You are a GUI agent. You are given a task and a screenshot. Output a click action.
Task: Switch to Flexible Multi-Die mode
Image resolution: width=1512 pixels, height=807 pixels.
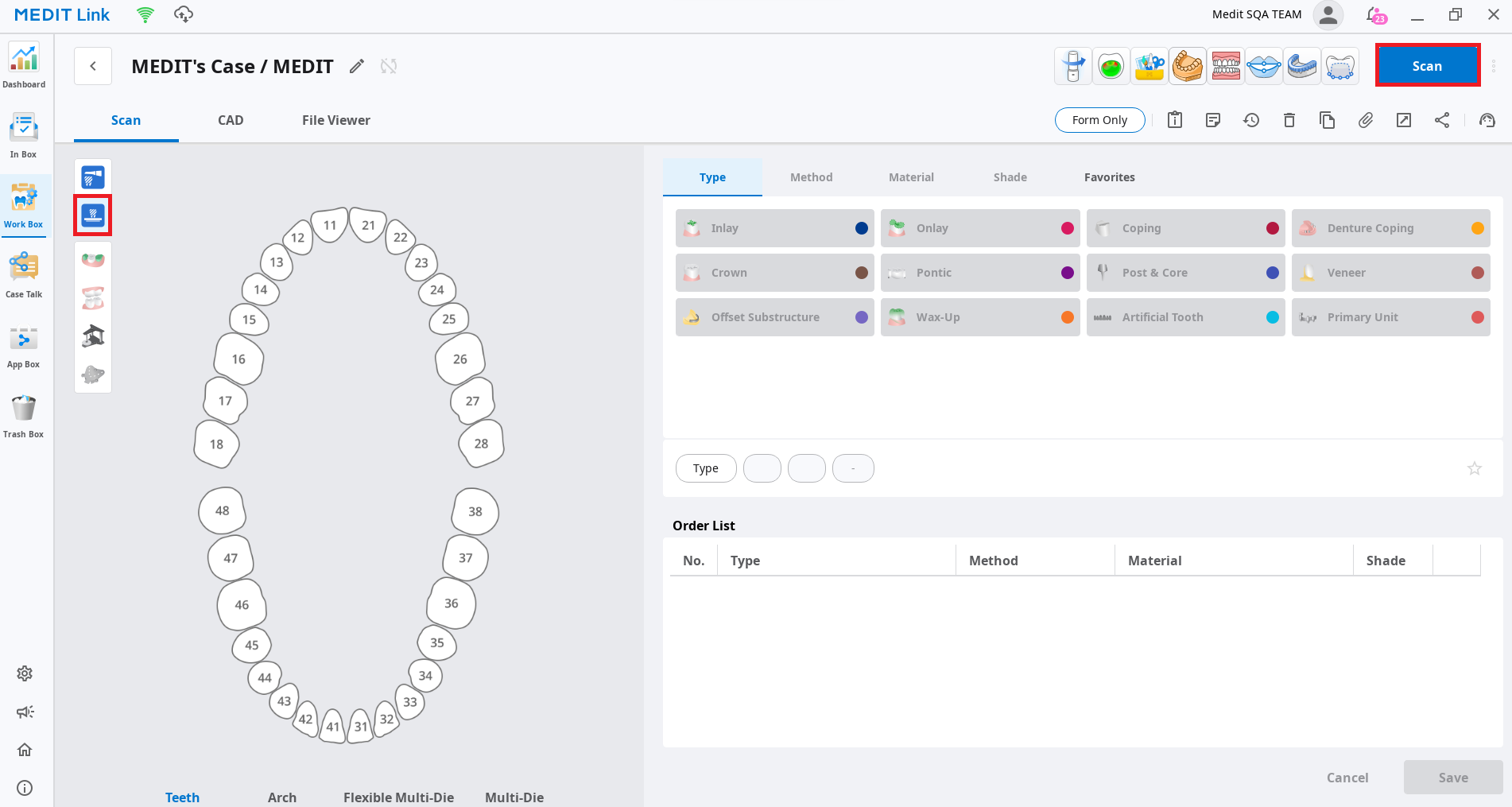pos(398,797)
